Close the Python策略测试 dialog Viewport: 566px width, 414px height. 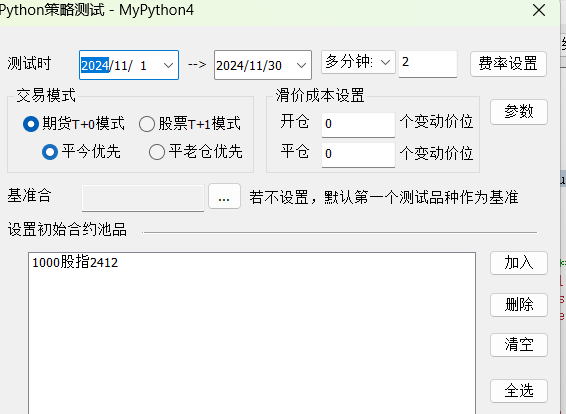(539, 10)
